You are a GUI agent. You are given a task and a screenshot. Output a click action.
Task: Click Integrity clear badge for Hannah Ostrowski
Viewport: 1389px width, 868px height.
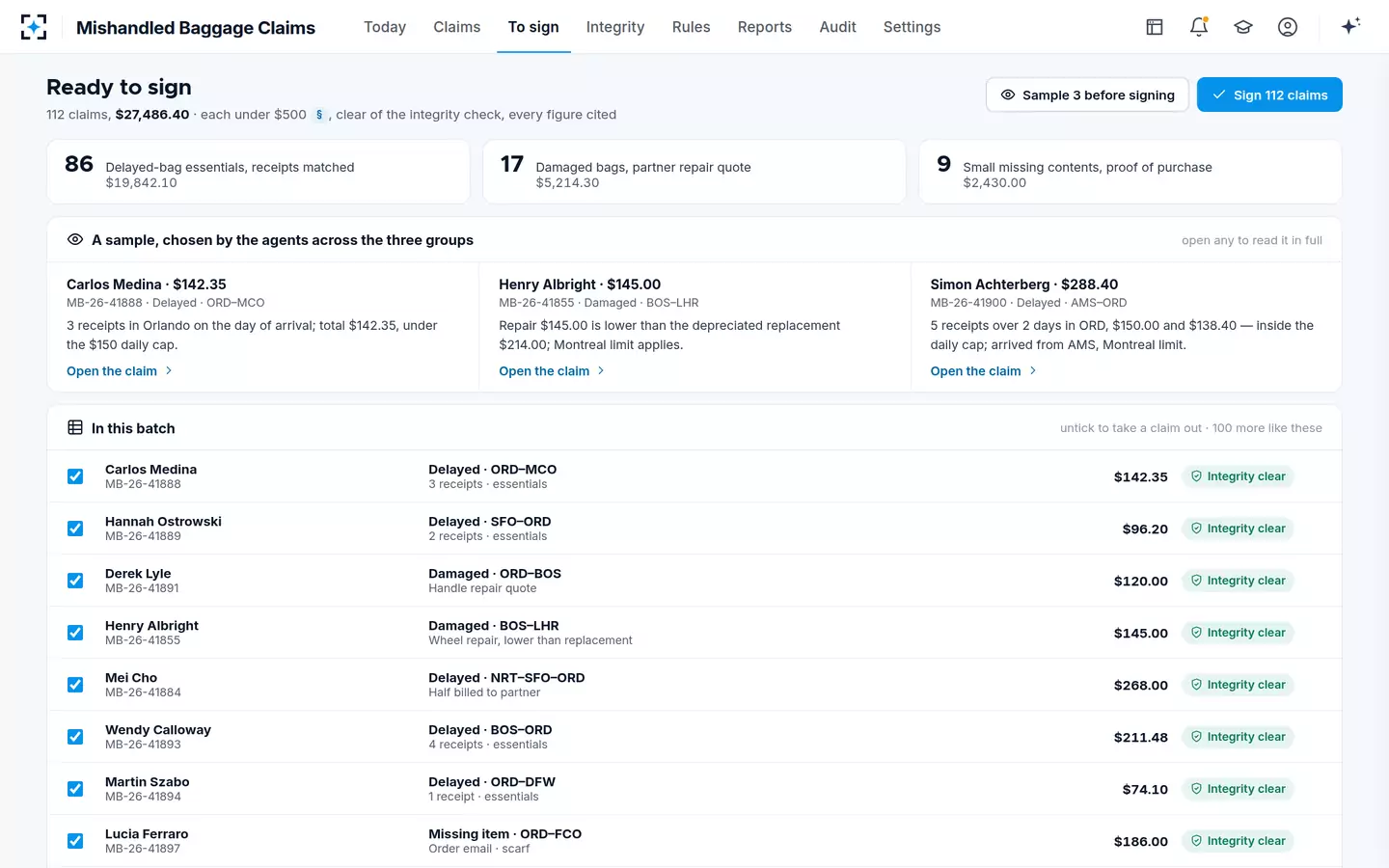pos(1238,529)
